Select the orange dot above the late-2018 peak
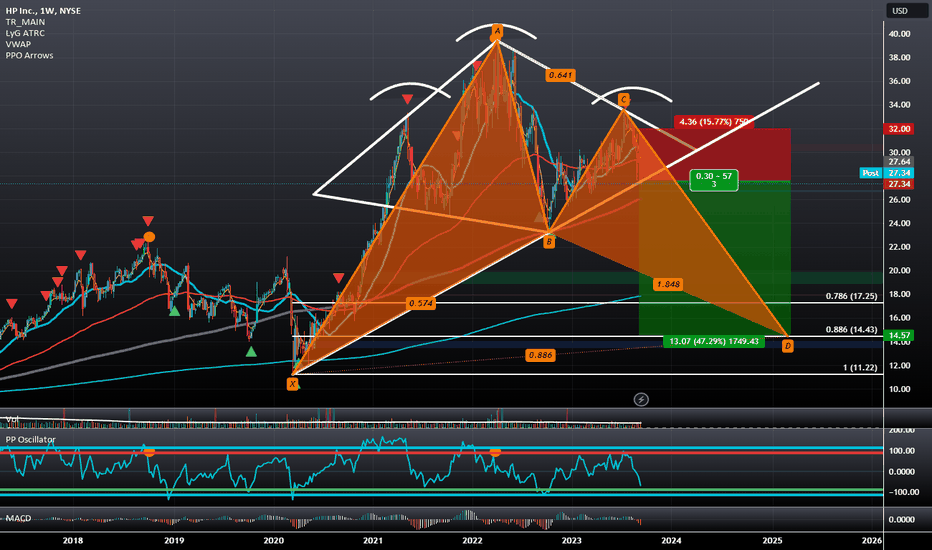The width and height of the screenshot is (932, 550). click(149, 237)
